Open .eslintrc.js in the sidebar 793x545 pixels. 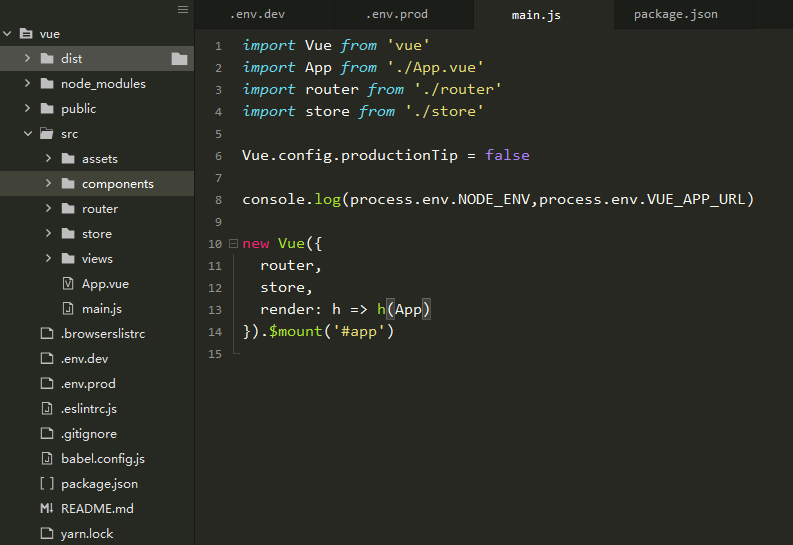coord(89,409)
